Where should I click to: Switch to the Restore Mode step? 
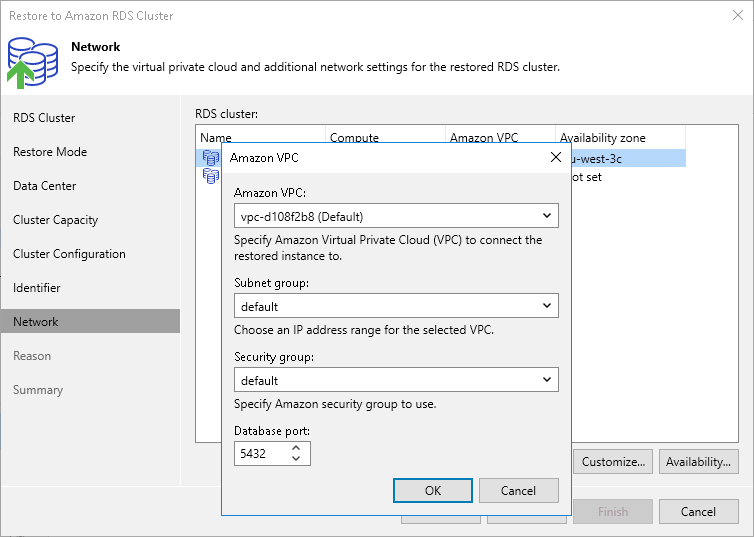tap(50, 152)
